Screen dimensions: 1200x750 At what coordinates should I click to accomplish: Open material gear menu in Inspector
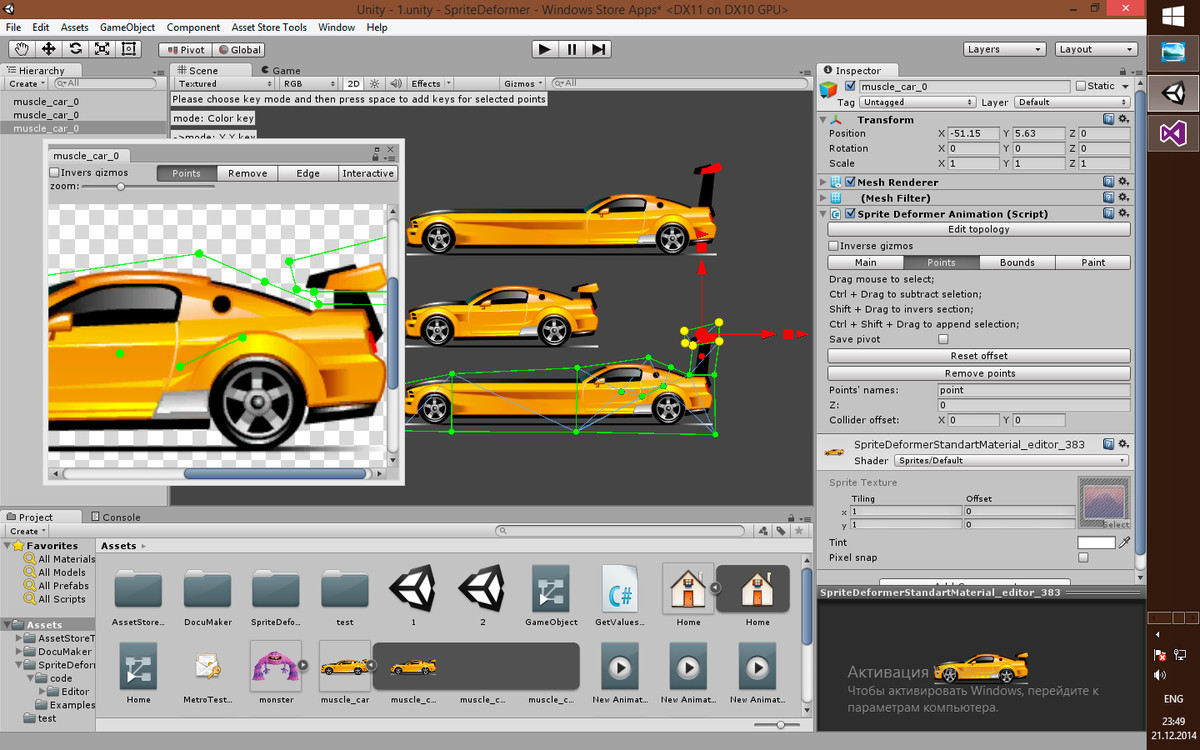click(1124, 444)
